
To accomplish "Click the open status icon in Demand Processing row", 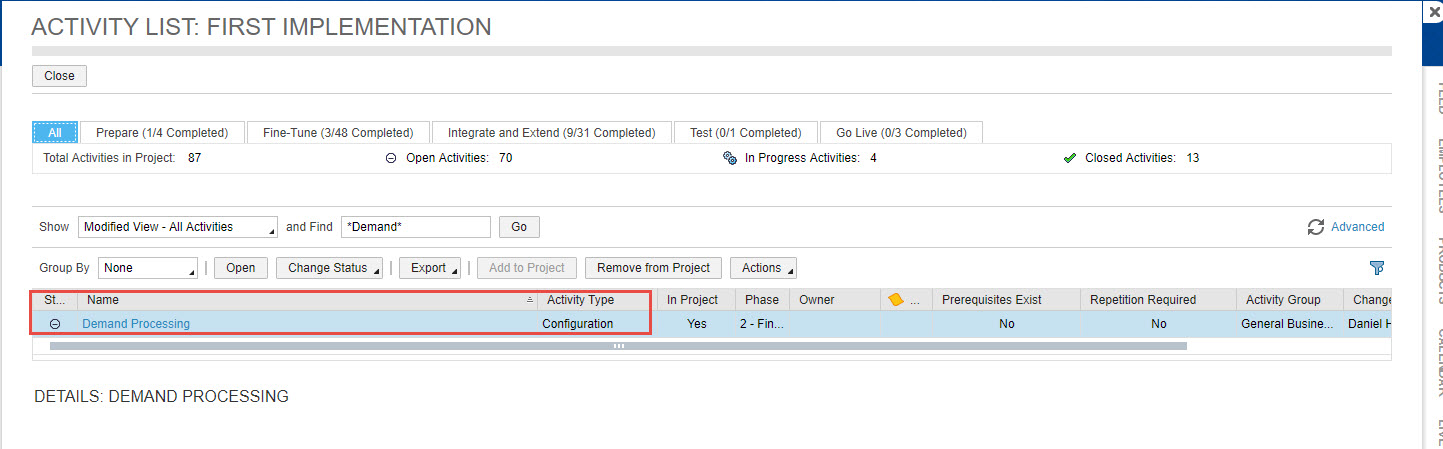I will coord(55,324).
